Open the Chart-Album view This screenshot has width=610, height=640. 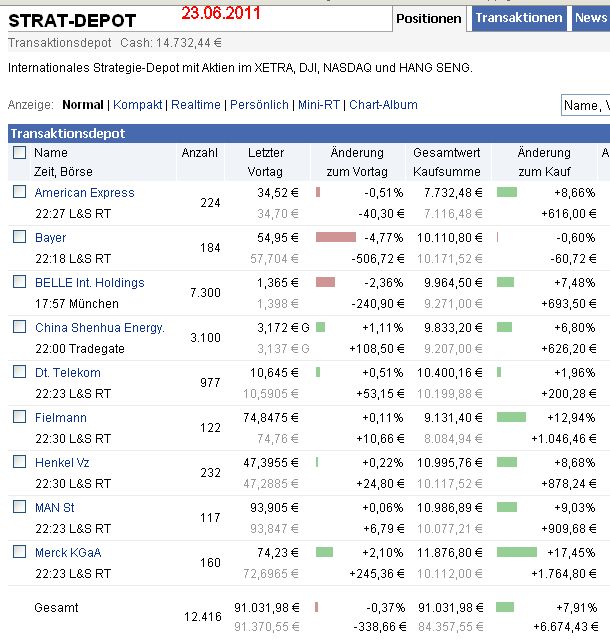click(383, 105)
